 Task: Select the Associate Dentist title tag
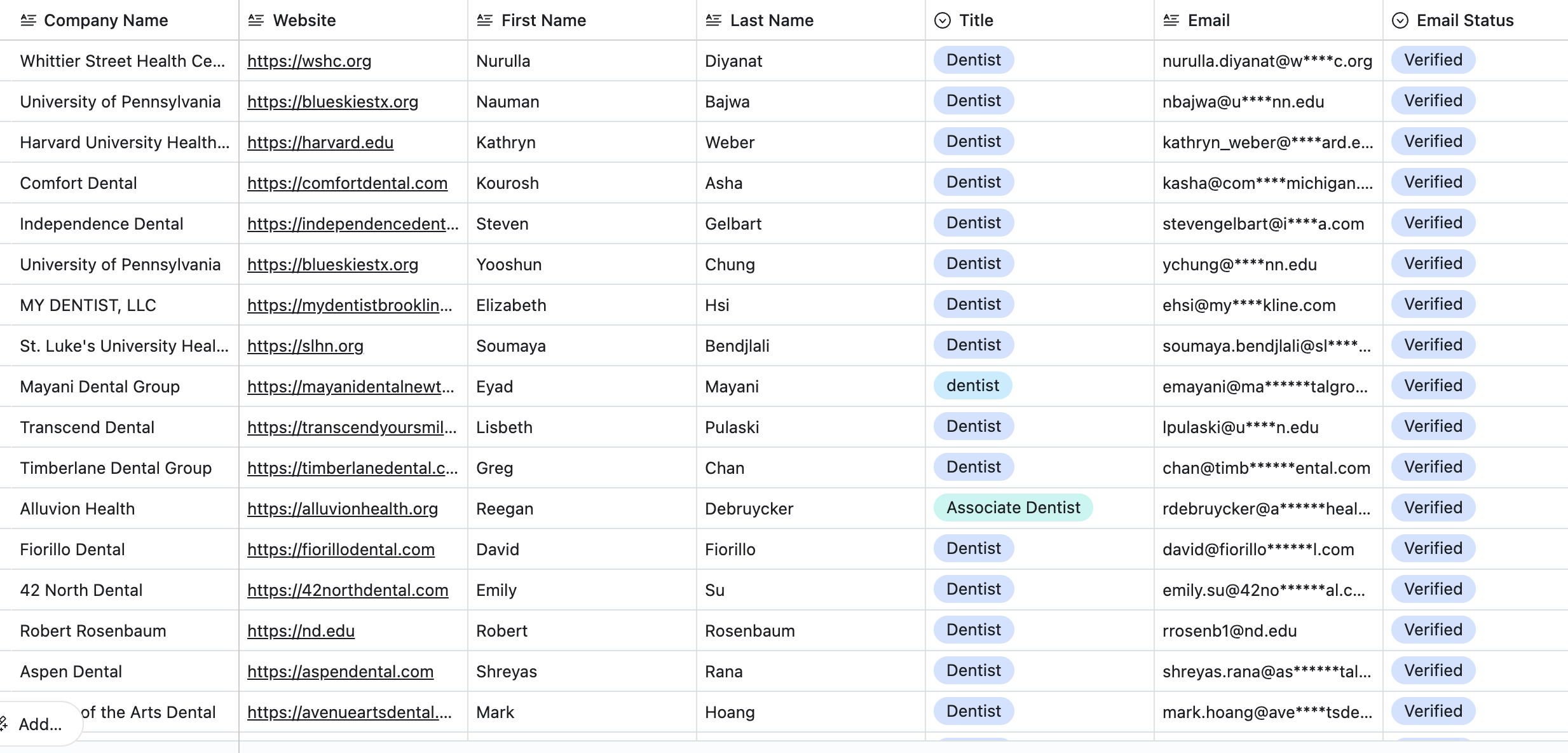pos(1012,508)
